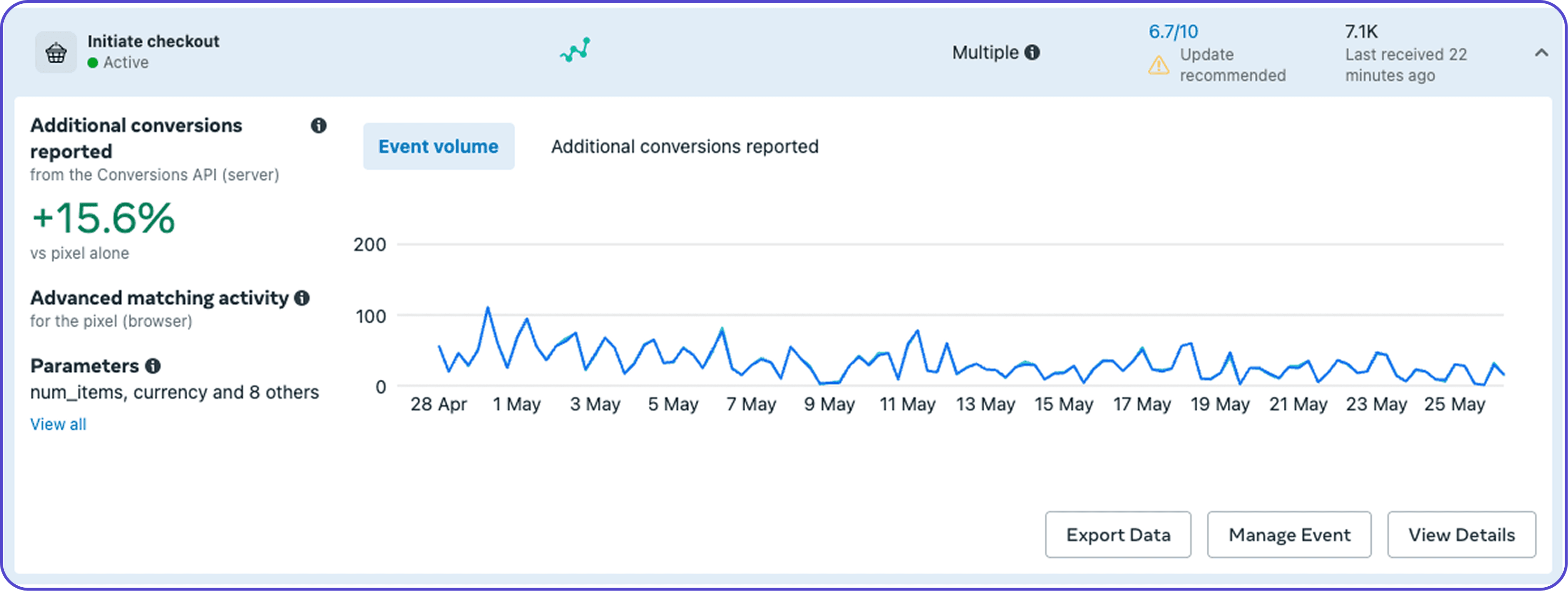
Task: Click the Initiate checkout basket icon
Action: pos(56,53)
